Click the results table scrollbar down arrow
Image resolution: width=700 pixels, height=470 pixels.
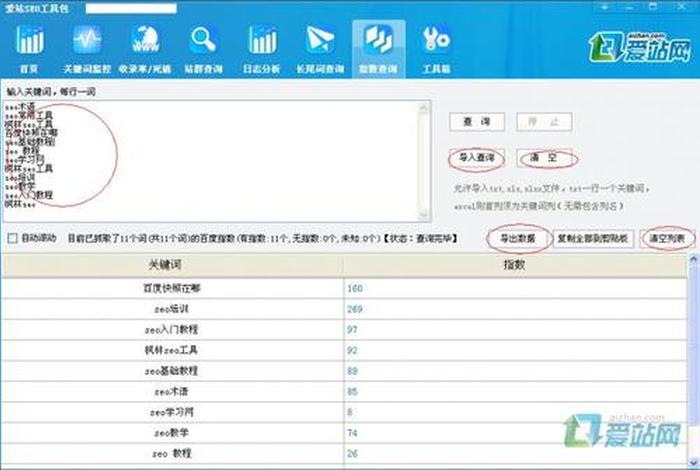click(694, 462)
